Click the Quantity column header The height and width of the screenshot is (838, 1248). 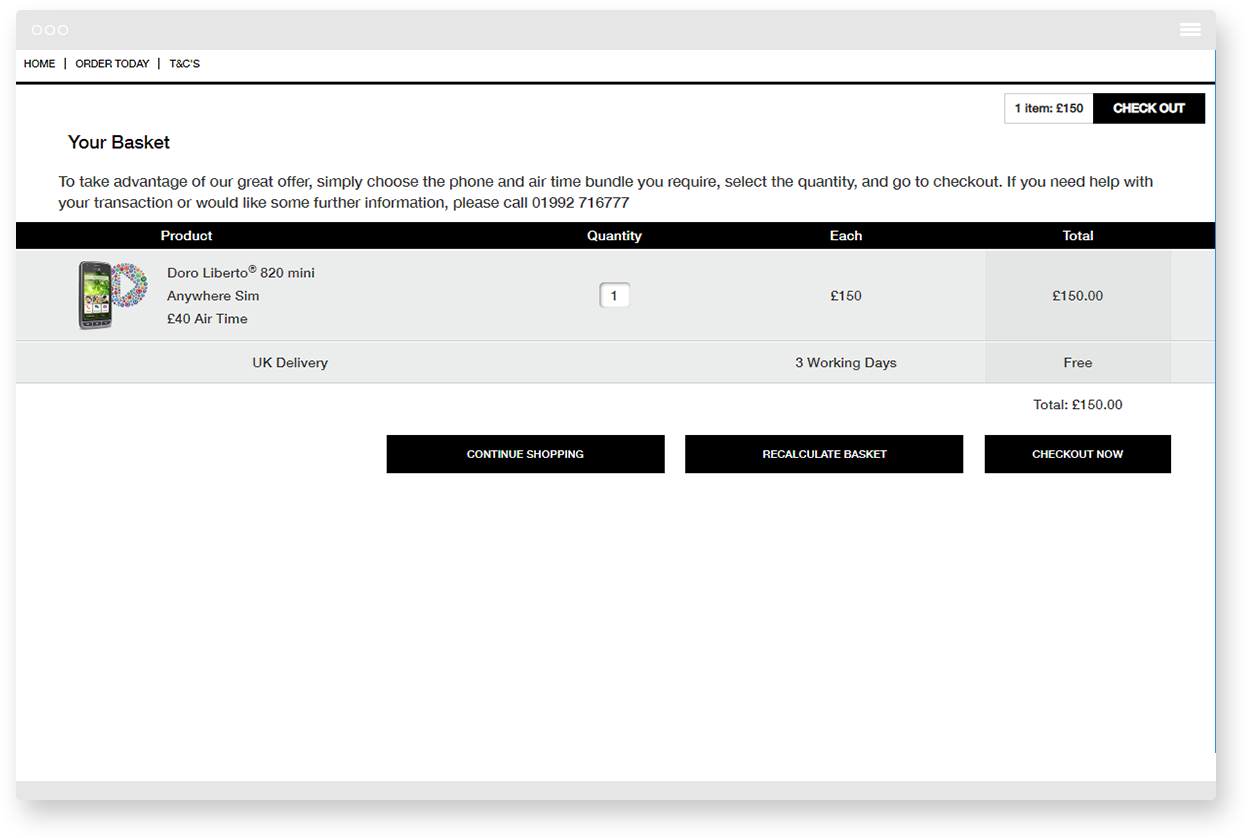[x=614, y=236]
